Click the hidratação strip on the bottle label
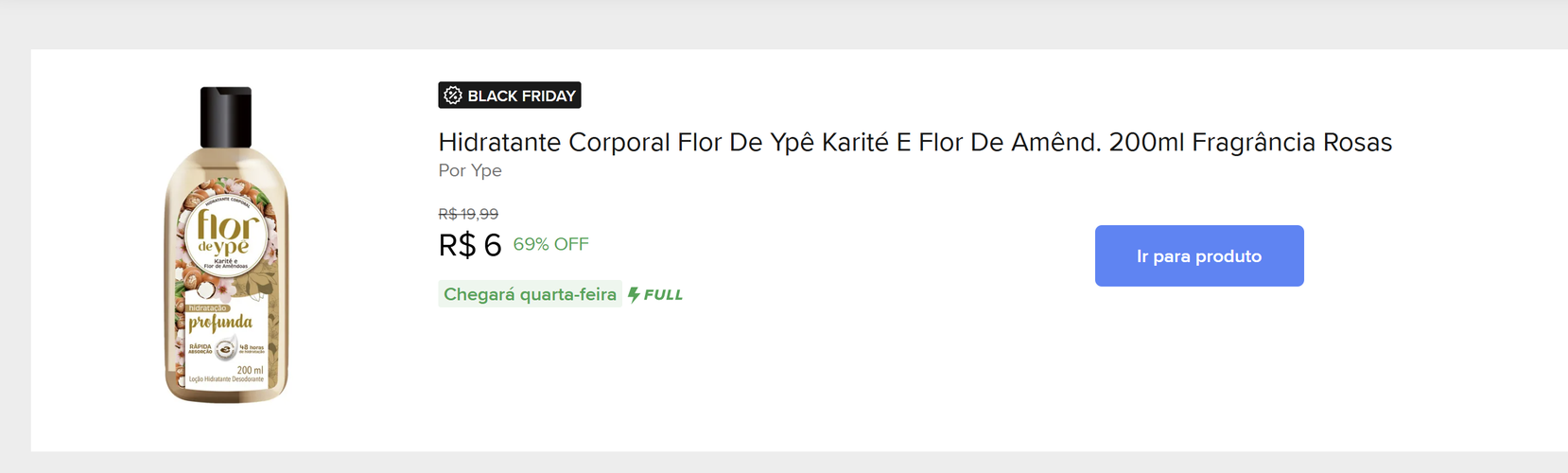 (x=208, y=308)
